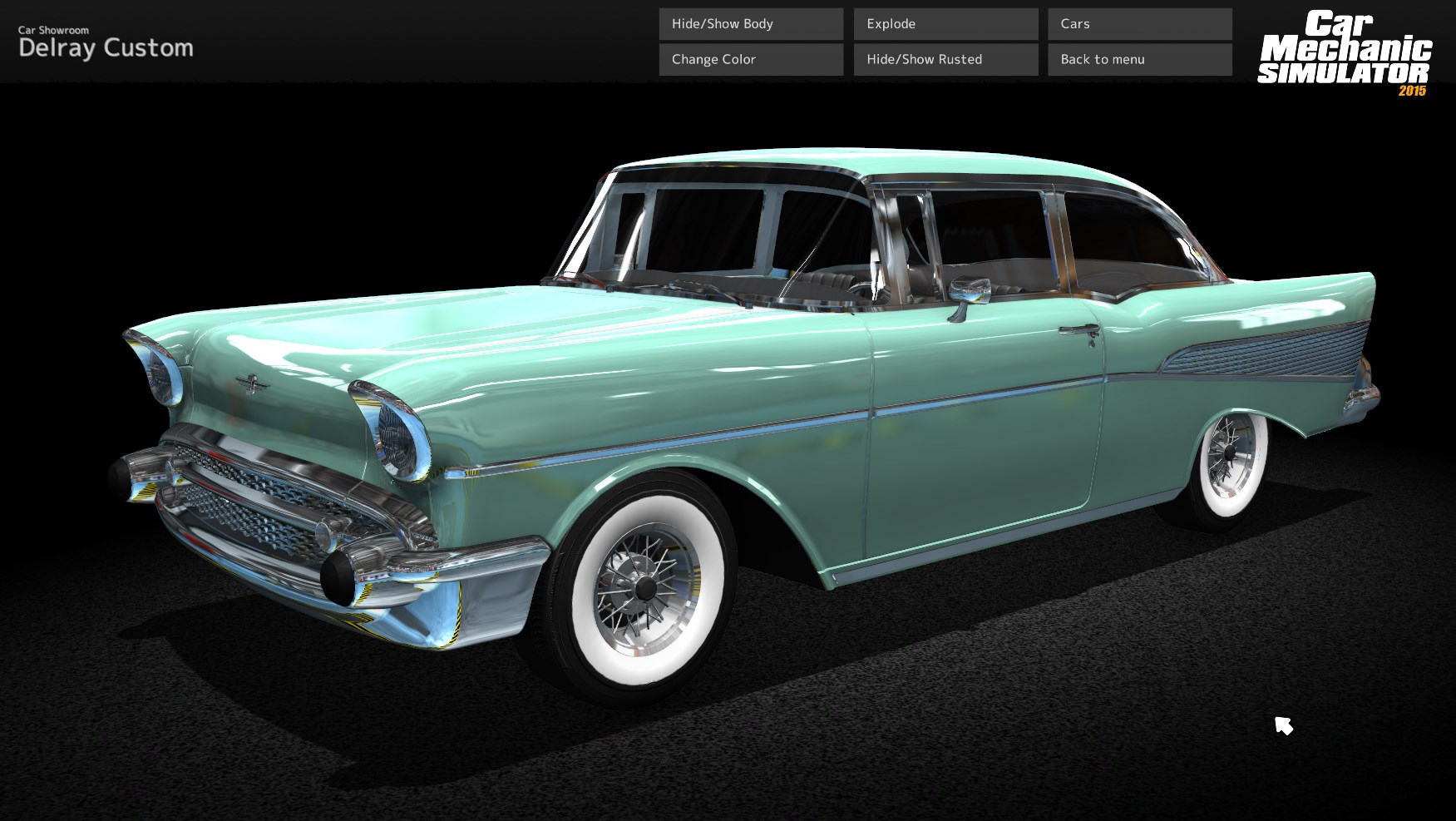Click the Explode button
The height and width of the screenshot is (821, 1456).
point(945,24)
